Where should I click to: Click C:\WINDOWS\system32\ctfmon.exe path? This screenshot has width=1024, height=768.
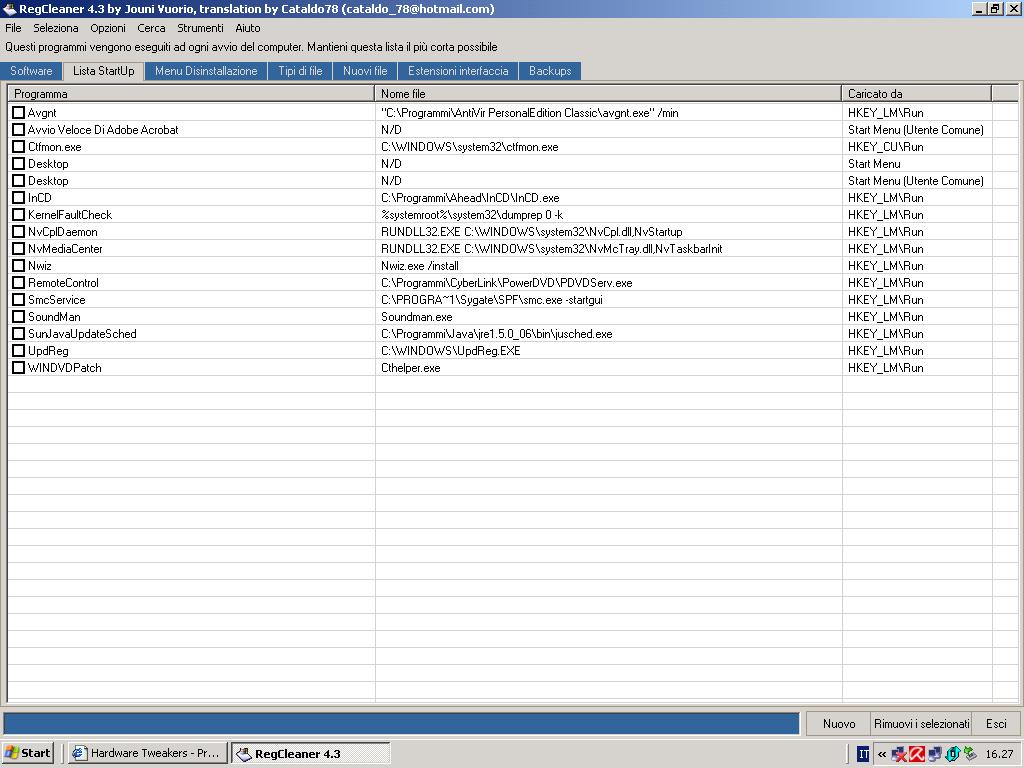[x=470, y=147]
